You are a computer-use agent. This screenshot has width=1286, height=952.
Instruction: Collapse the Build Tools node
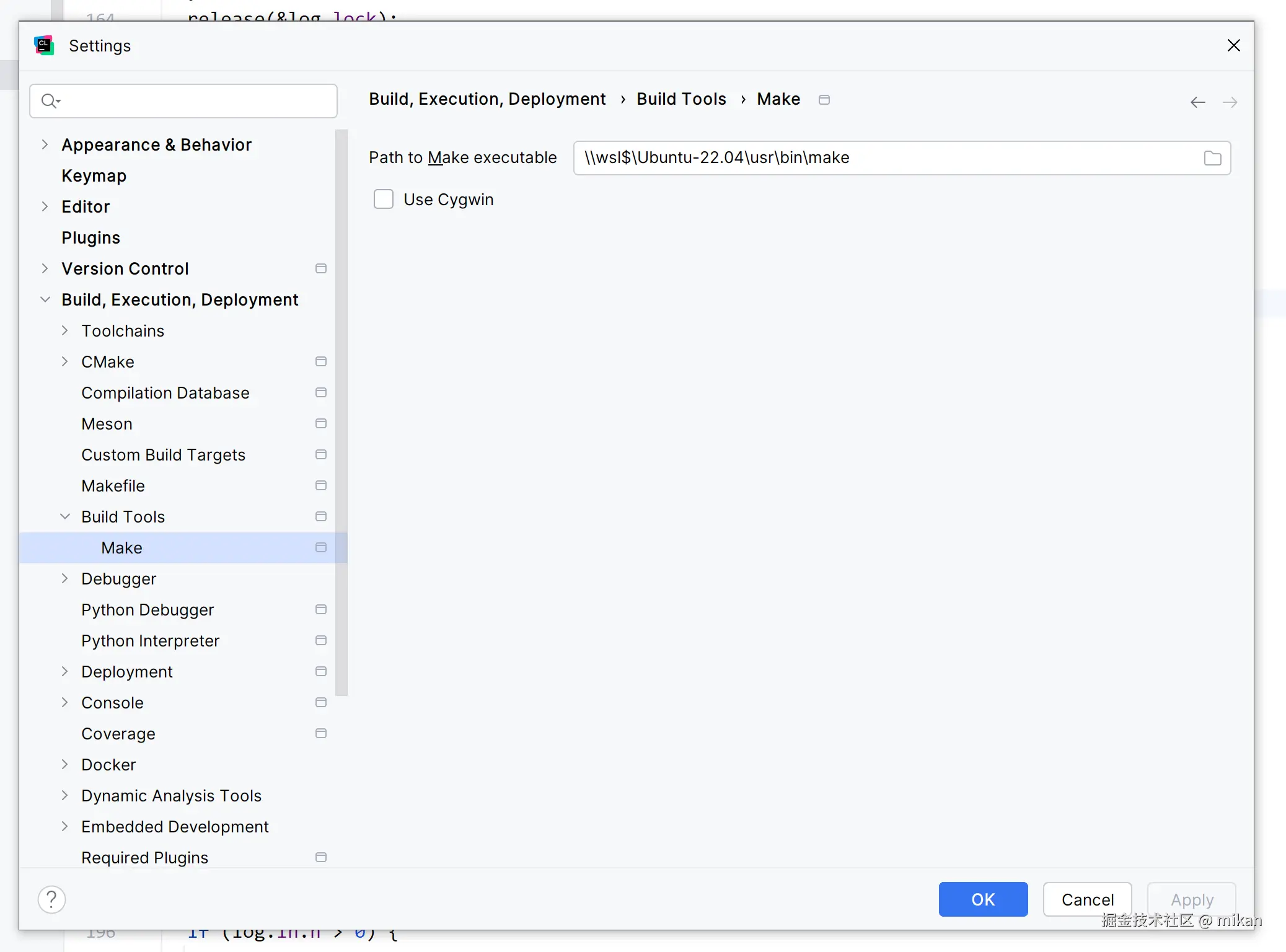pyautogui.click(x=65, y=516)
